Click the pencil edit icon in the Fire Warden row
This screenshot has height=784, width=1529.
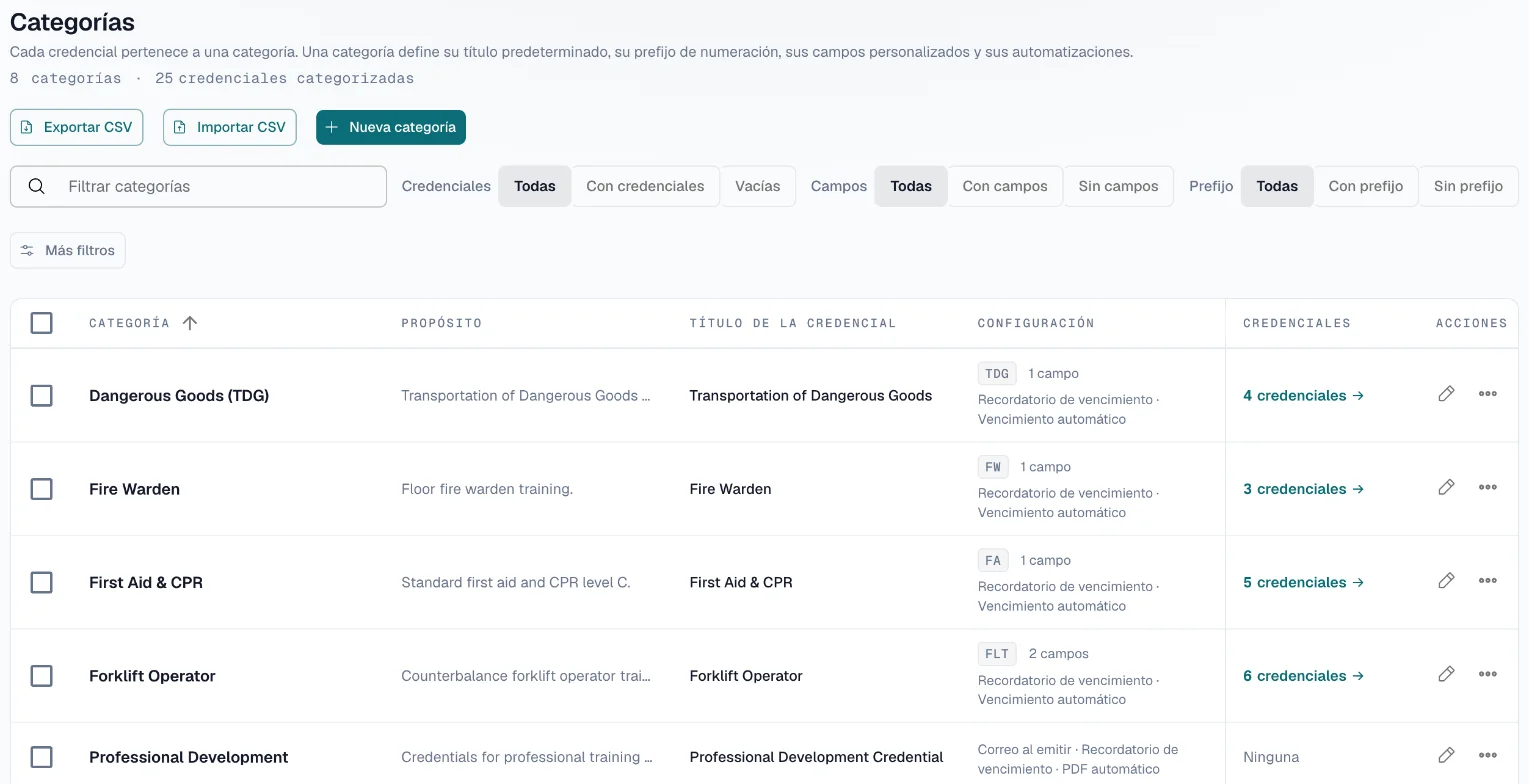pyautogui.click(x=1446, y=487)
